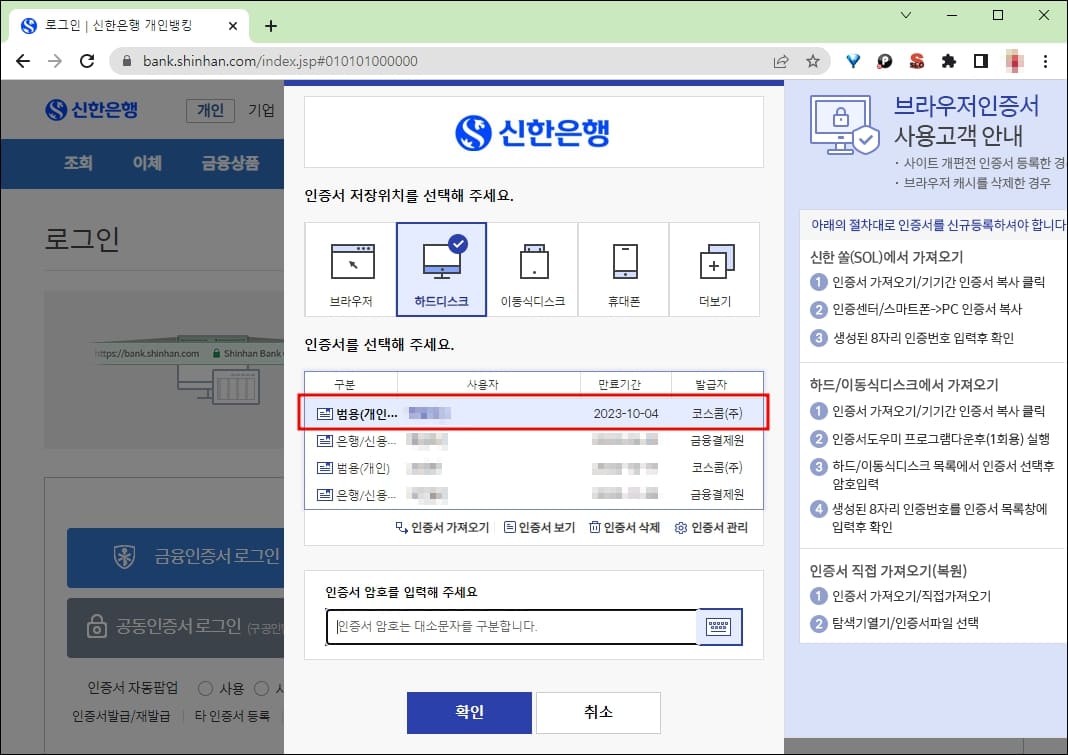
Task: Open the virtual keyboard beside the password field
Action: pos(719,627)
